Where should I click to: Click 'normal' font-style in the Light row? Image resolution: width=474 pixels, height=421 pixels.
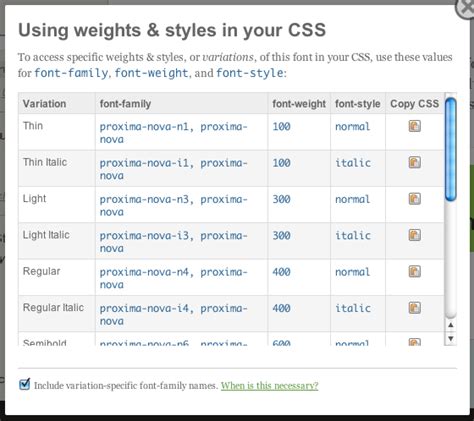353,199
